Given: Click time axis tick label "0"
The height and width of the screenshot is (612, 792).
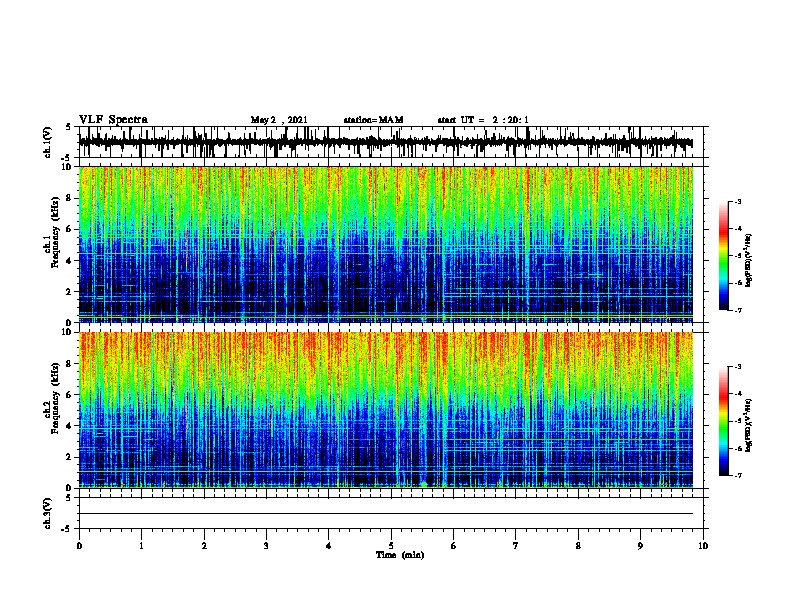Looking at the screenshot, I should tap(79, 546).
